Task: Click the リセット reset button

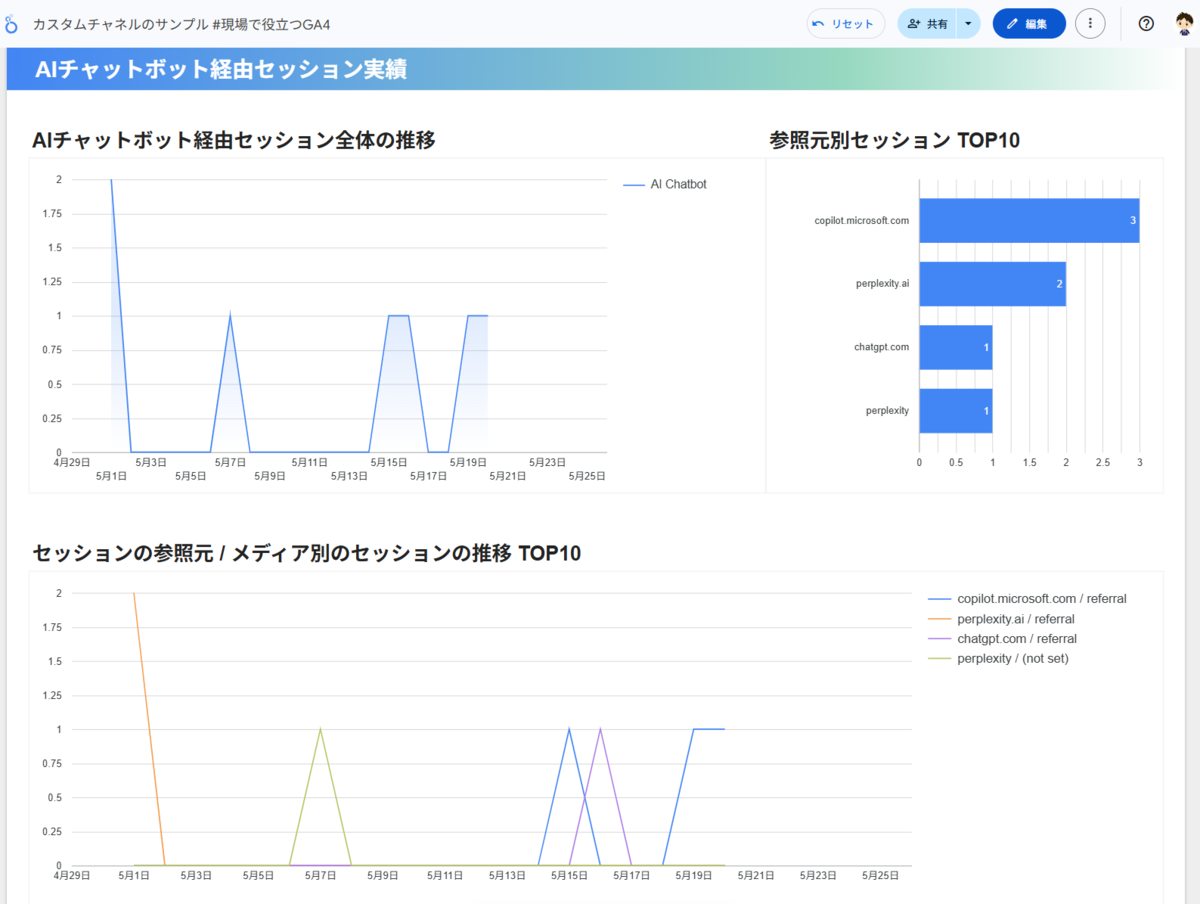Action: pyautogui.click(x=846, y=24)
